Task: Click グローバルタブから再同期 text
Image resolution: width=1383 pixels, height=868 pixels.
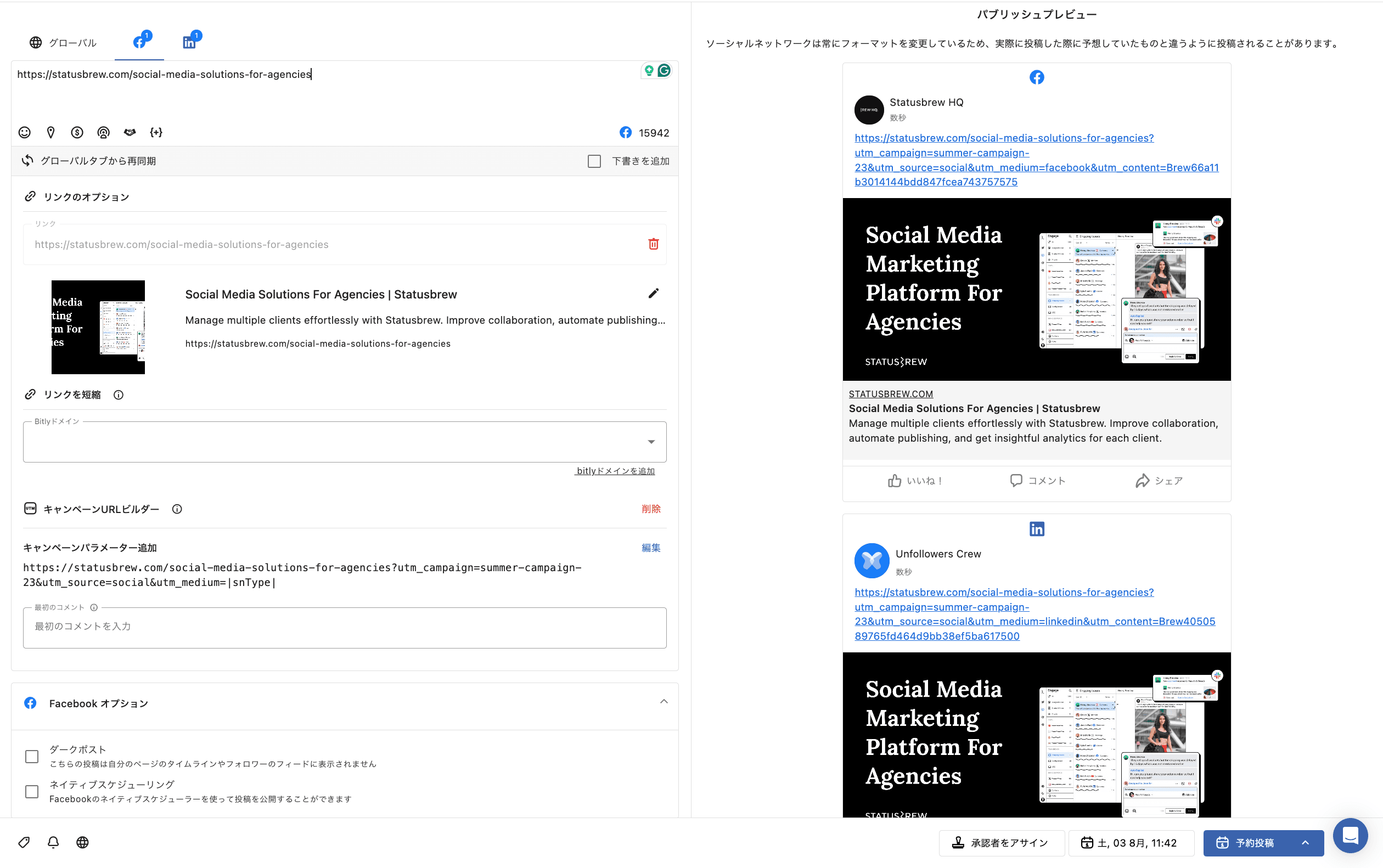Action: coord(98,161)
